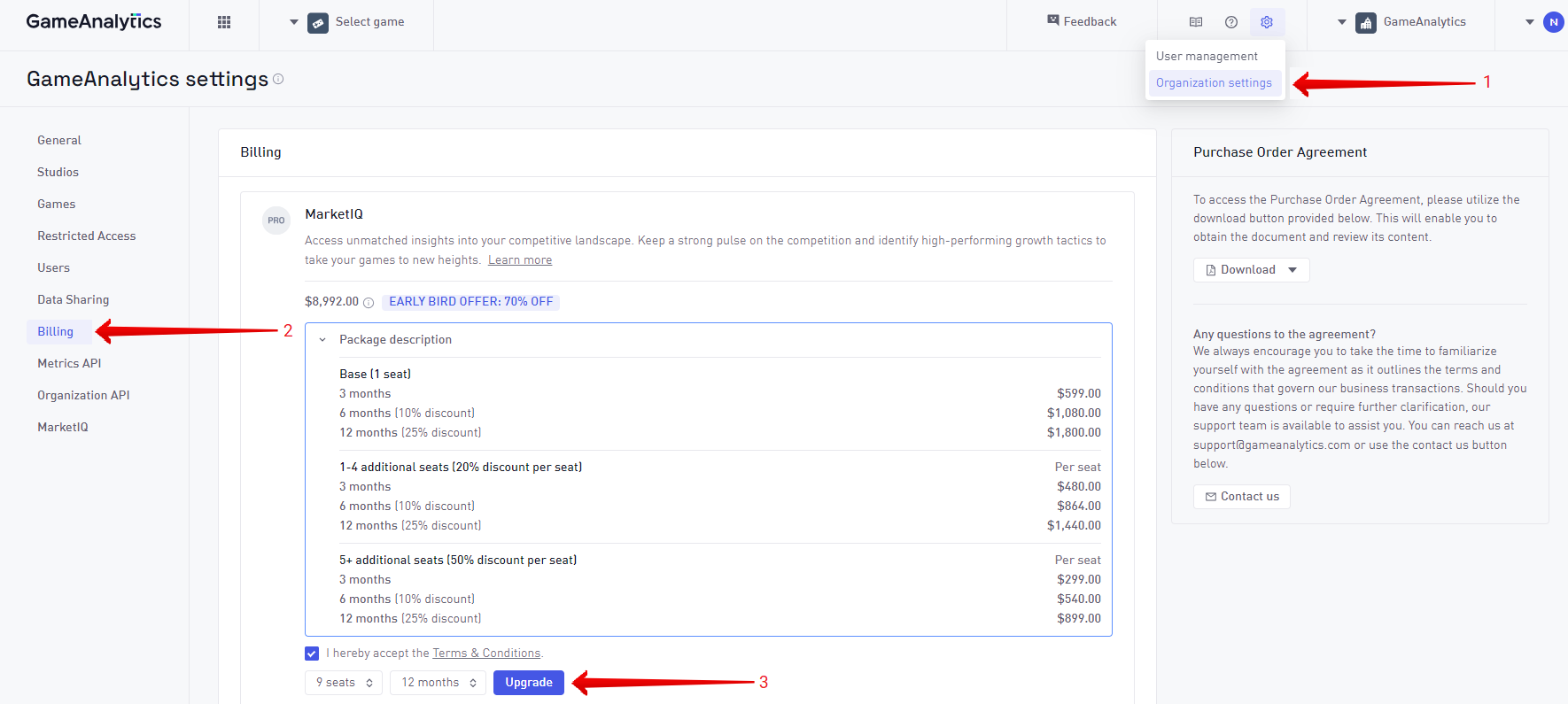Click the GameAnalytics logo
The width and height of the screenshot is (1568, 704).
(94, 22)
